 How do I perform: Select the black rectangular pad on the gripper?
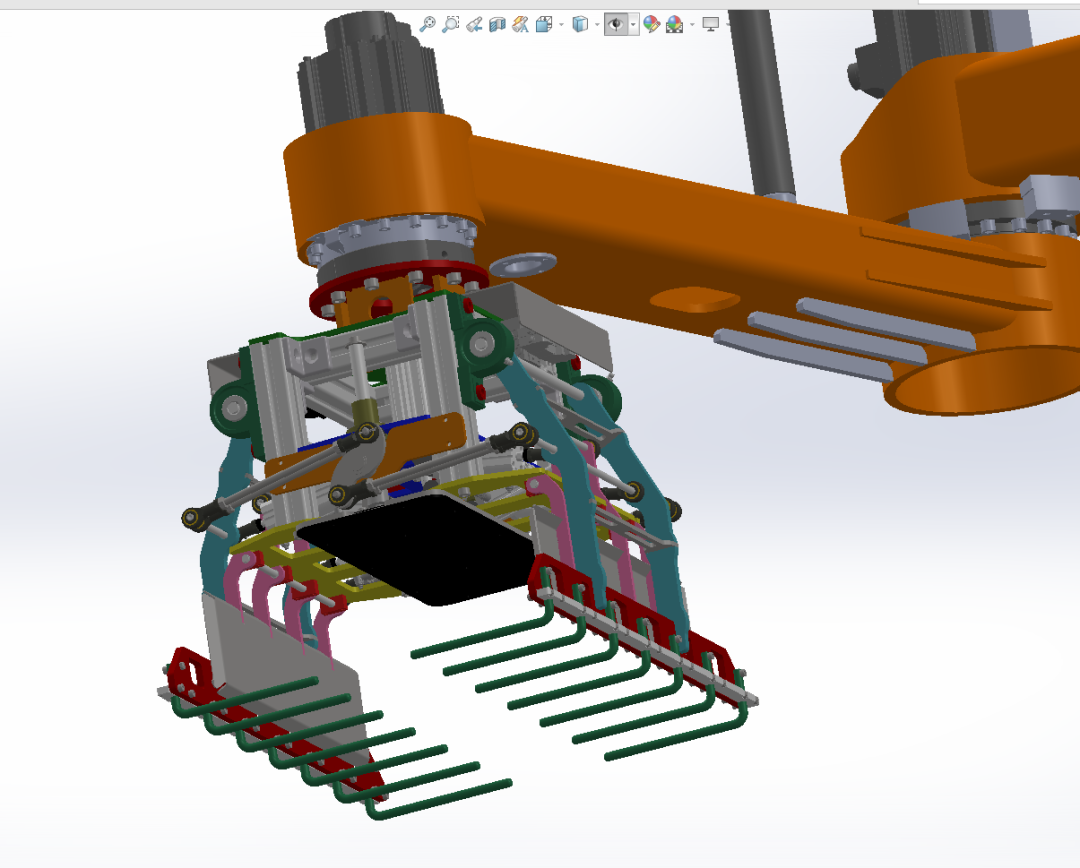click(427, 548)
